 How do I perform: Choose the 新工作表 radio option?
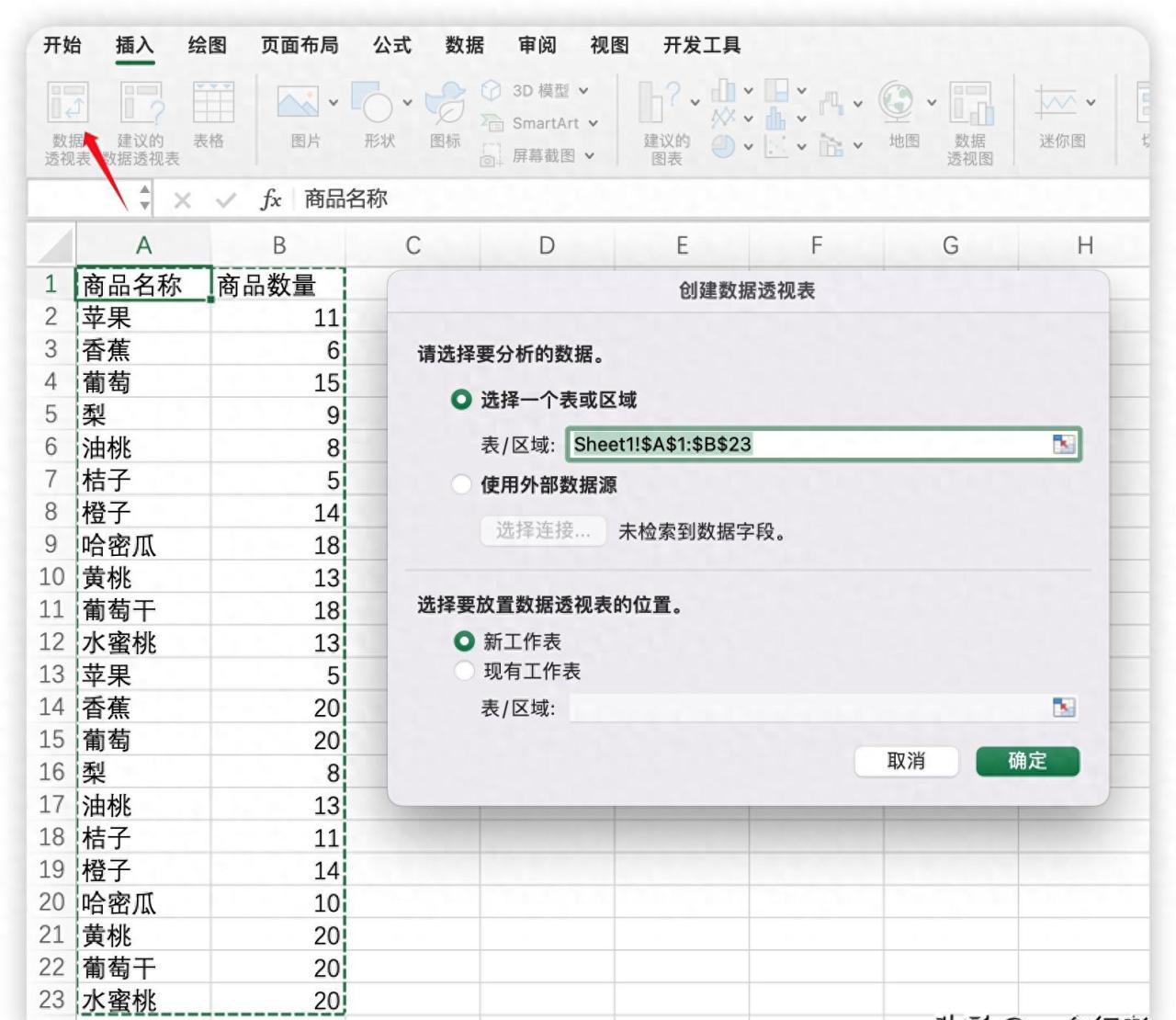tap(465, 641)
